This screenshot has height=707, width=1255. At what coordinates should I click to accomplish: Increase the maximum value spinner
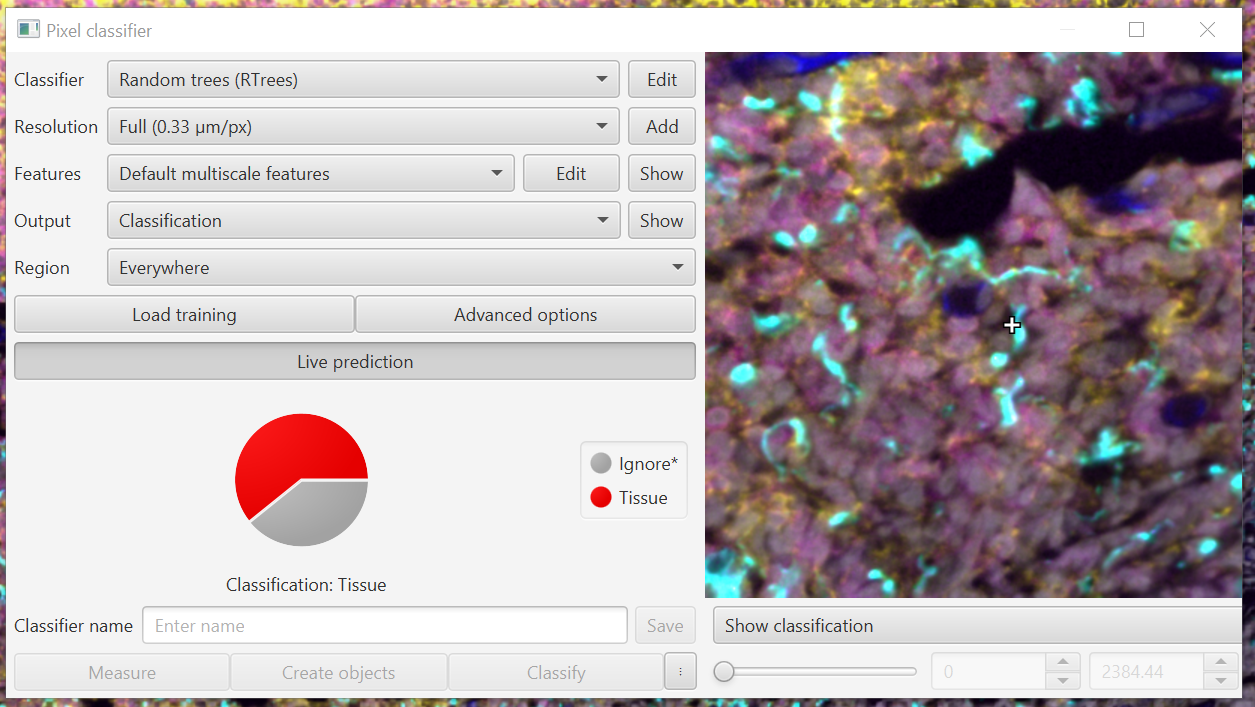pyautogui.click(x=1221, y=663)
